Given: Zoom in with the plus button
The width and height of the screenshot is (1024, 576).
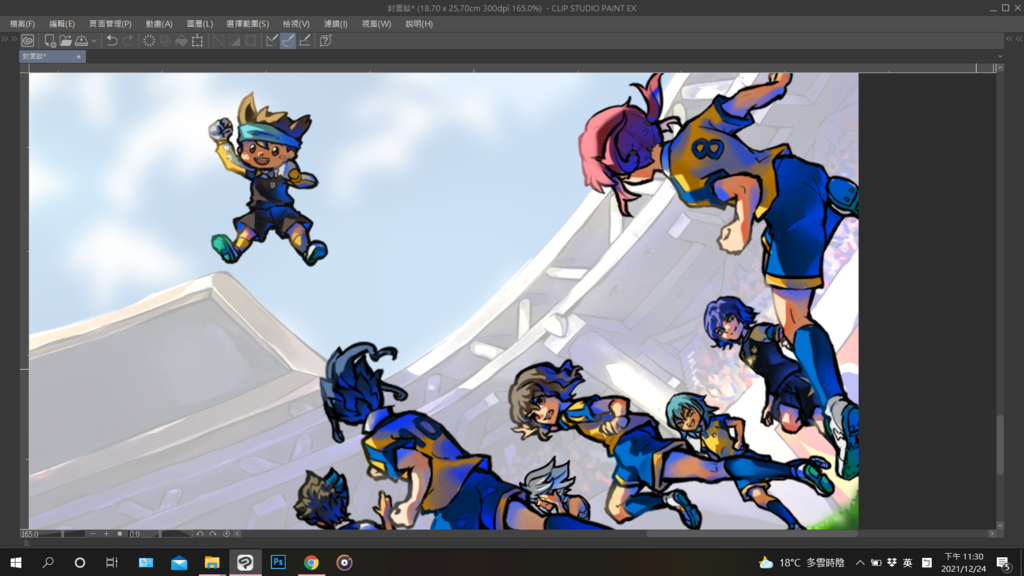Looking at the screenshot, I should point(106,534).
